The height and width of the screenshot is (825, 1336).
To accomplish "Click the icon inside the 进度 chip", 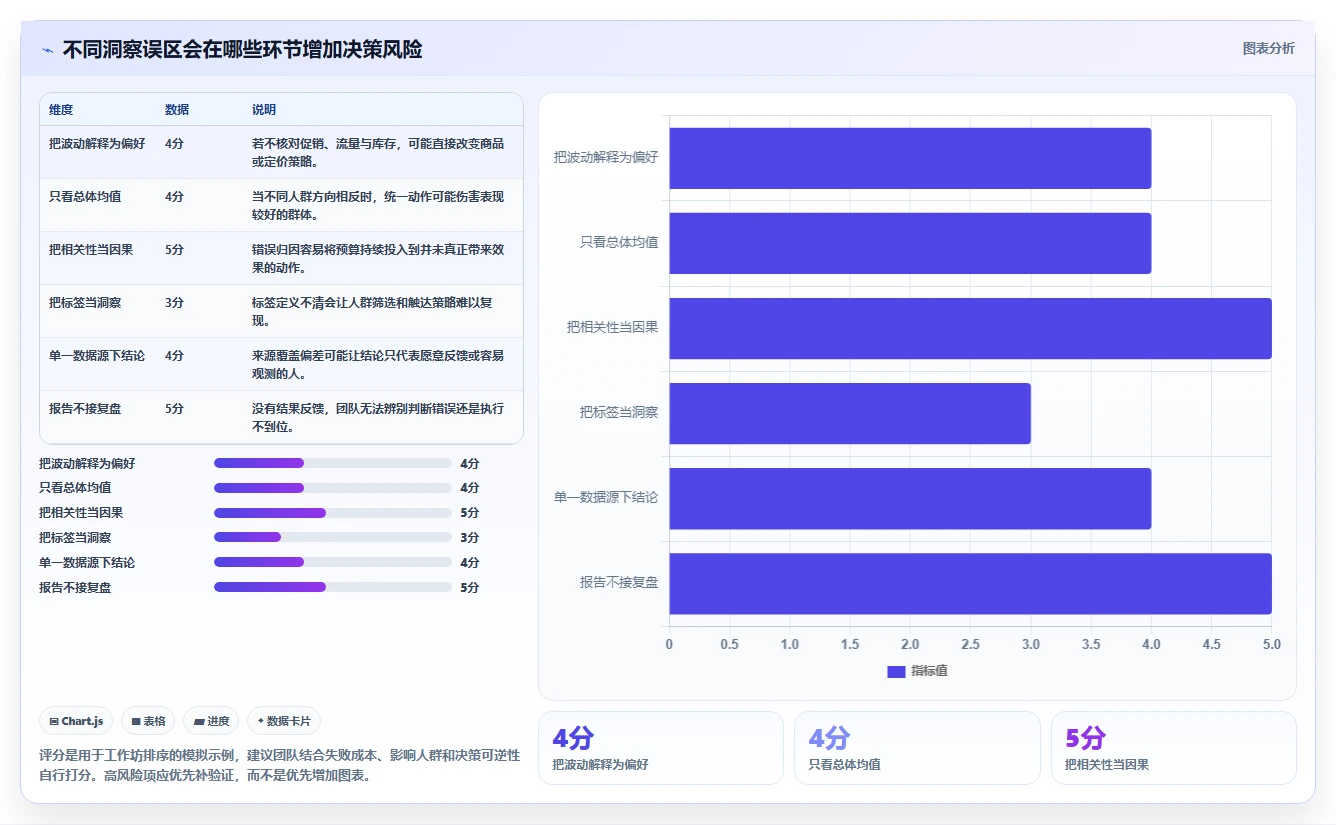I will (199, 721).
